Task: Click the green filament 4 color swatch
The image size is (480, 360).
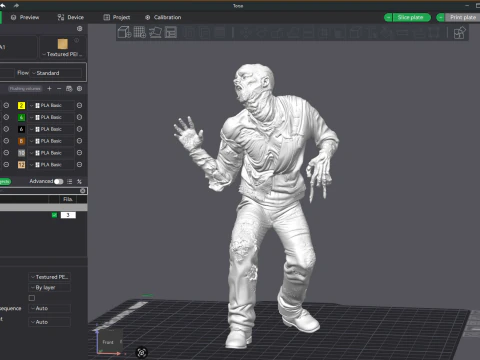Action: point(21,117)
